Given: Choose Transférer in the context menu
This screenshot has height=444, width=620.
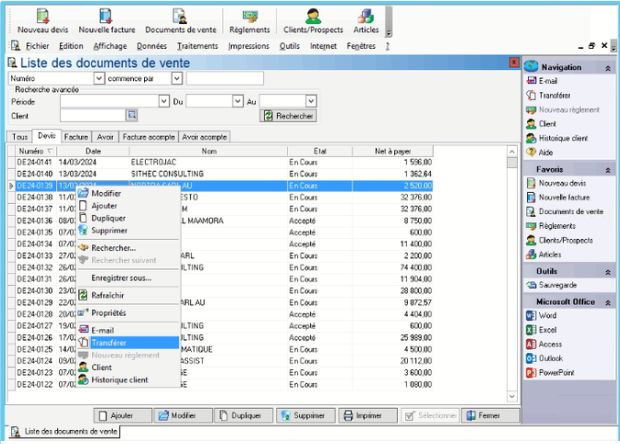Looking at the screenshot, I should point(128,343).
